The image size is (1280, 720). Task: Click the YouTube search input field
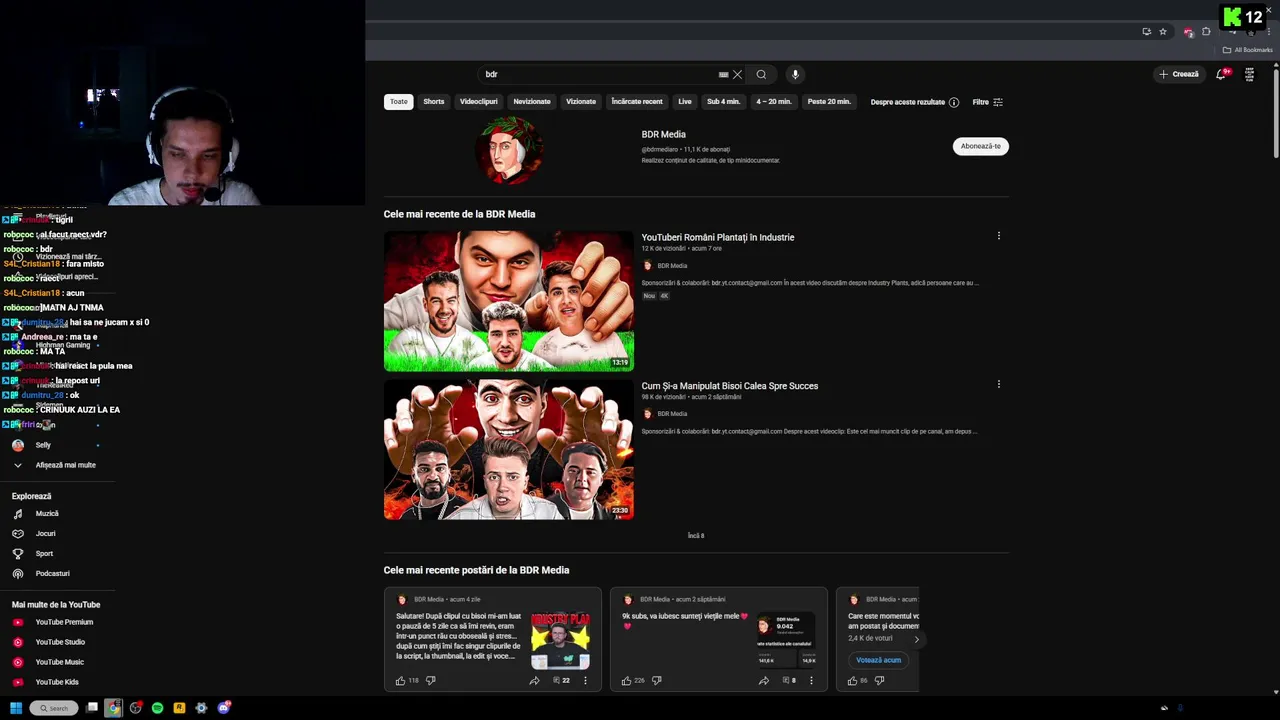point(600,74)
